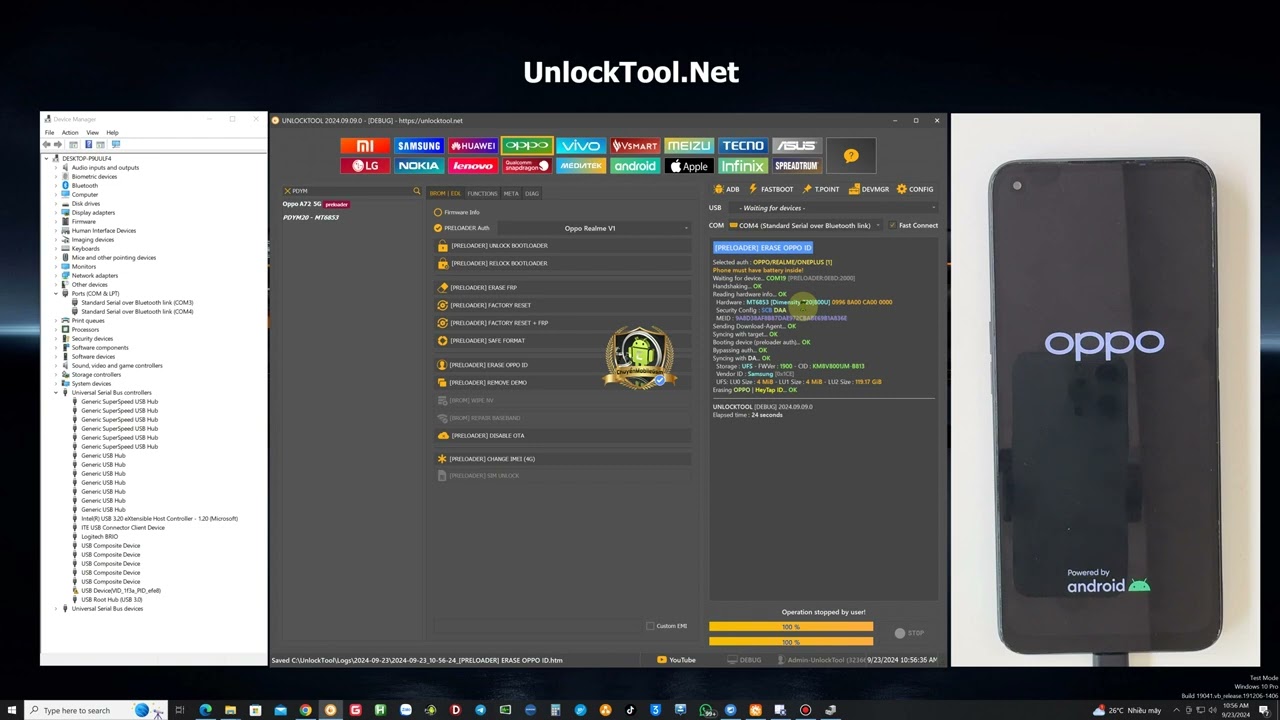1280x720 pixels.
Task: Select the Lenovo brand icon
Action: point(472,166)
